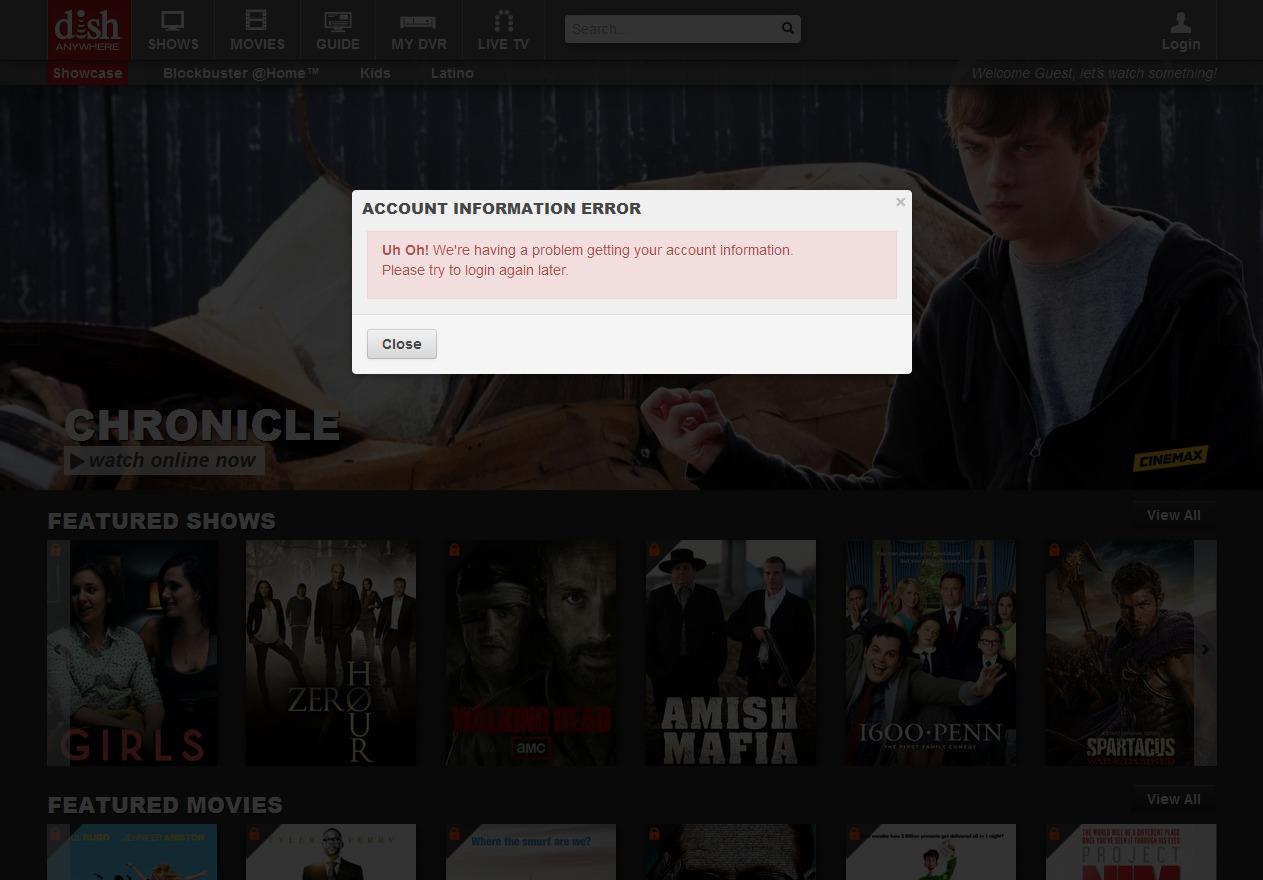Image resolution: width=1263 pixels, height=880 pixels.
Task: Open The Walking Dead poster
Action: pos(531,653)
